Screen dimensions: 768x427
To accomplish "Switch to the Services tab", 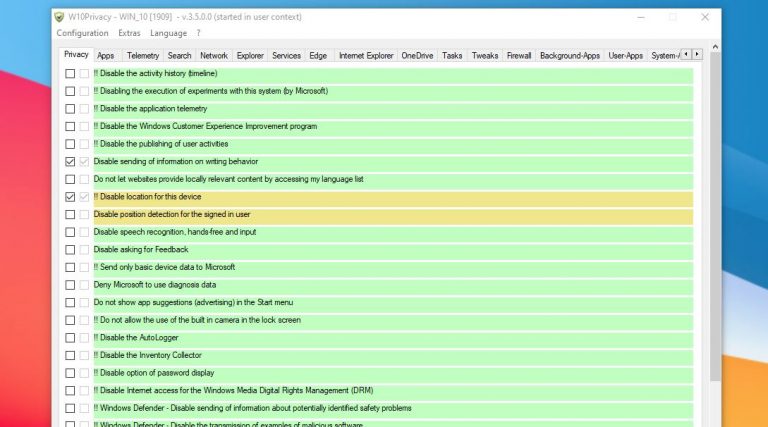I will pos(287,55).
